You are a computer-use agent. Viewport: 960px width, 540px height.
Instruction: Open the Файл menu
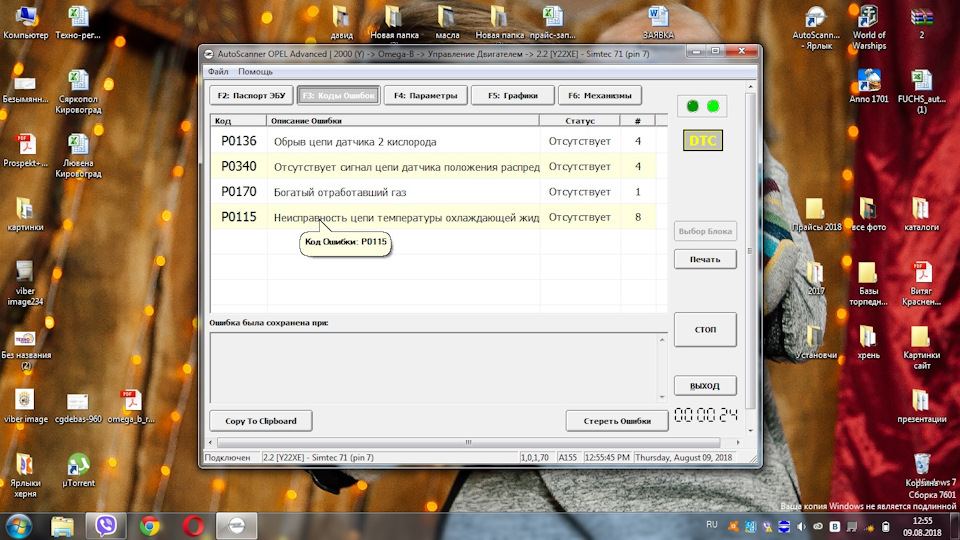218,72
